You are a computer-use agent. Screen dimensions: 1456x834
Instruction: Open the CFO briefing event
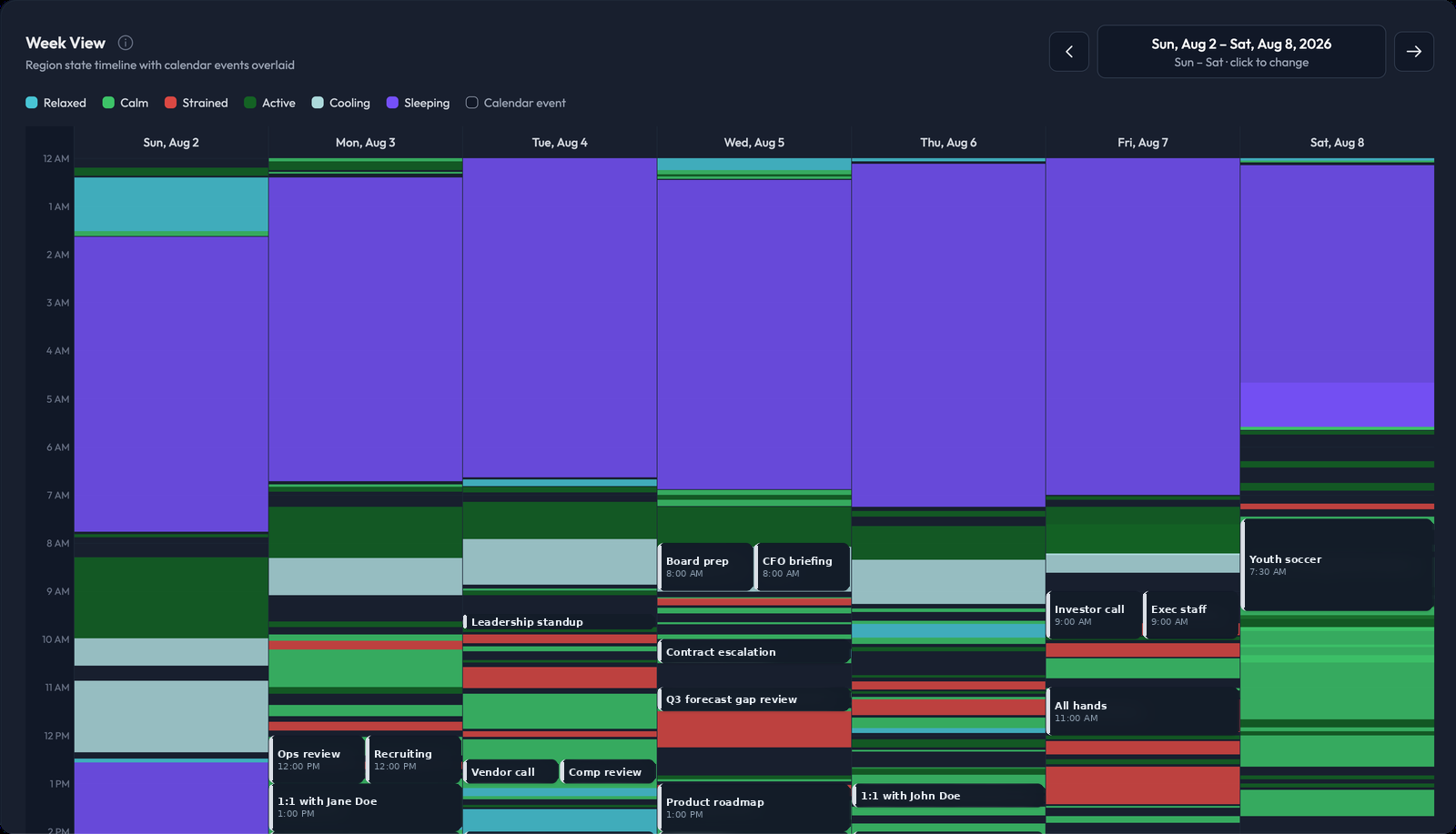click(x=803, y=567)
